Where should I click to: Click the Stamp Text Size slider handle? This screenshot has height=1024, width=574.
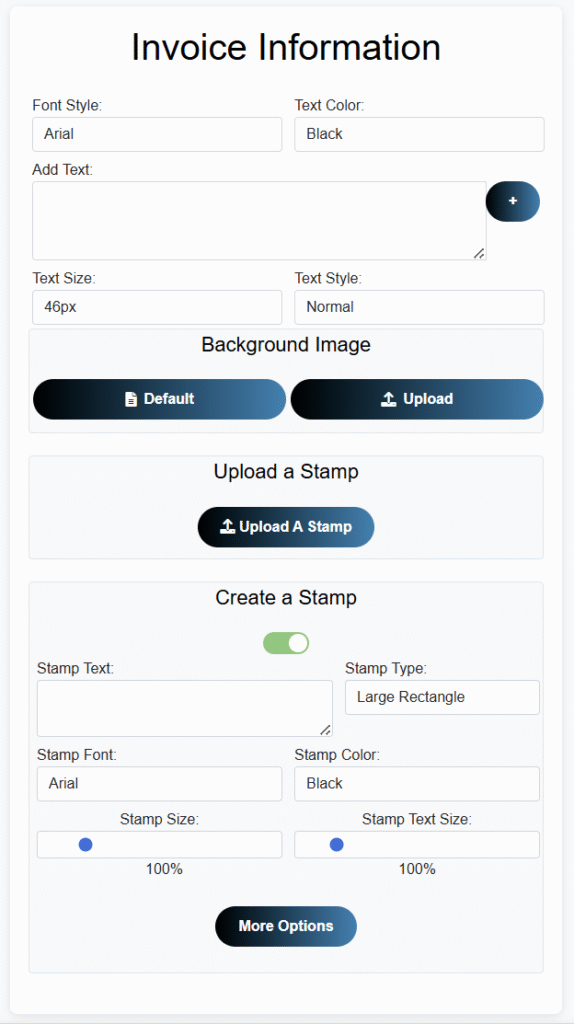point(337,845)
